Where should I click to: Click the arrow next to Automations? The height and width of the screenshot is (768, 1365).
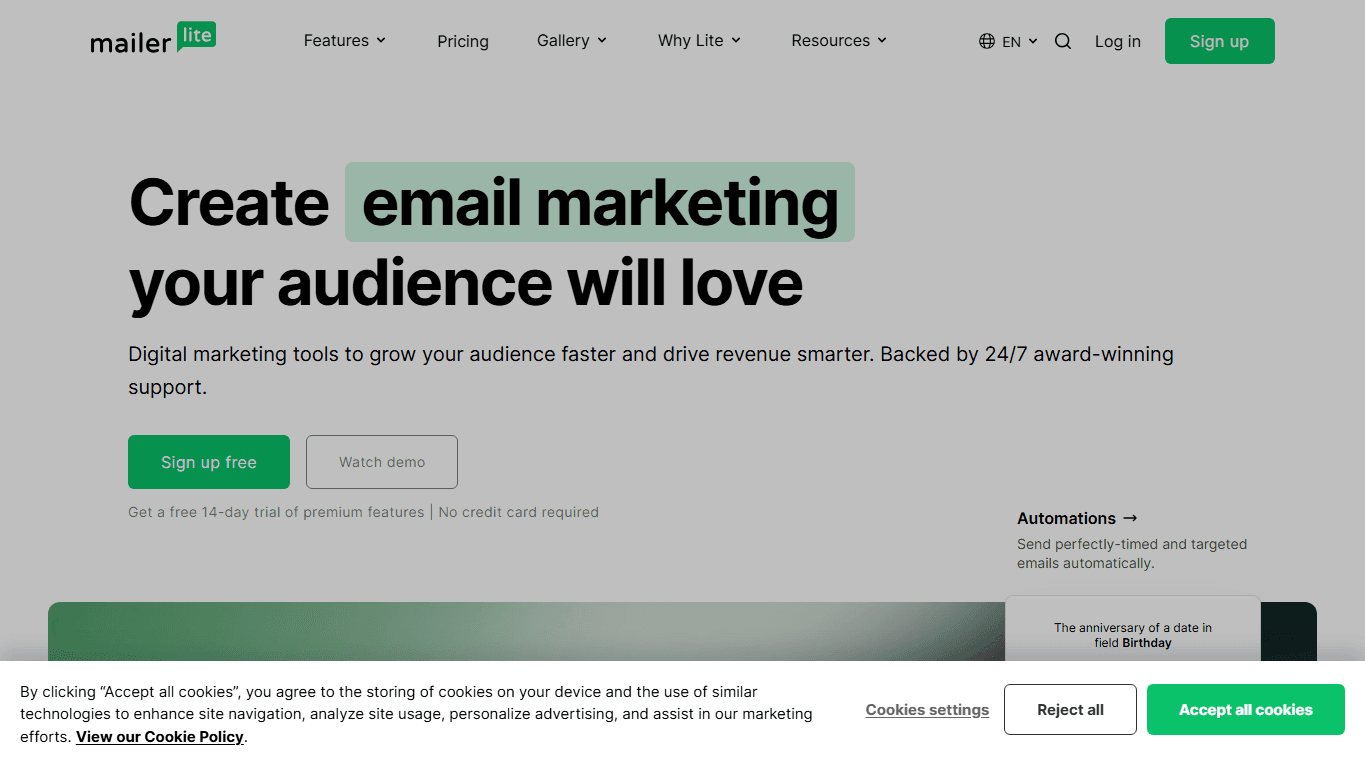(x=1130, y=518)
